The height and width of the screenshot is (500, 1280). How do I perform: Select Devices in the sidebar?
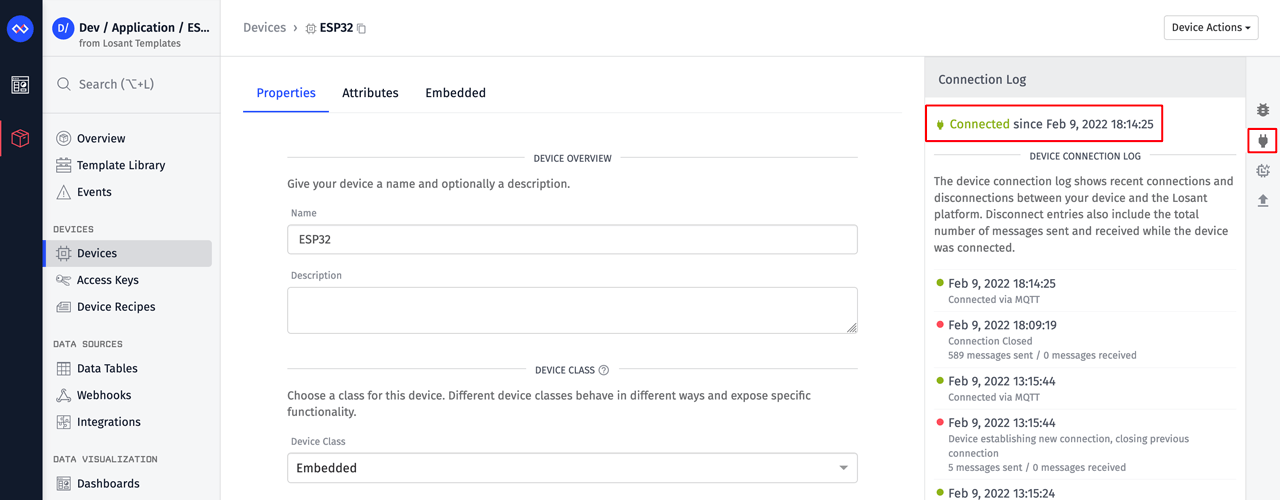pos(128,253)
